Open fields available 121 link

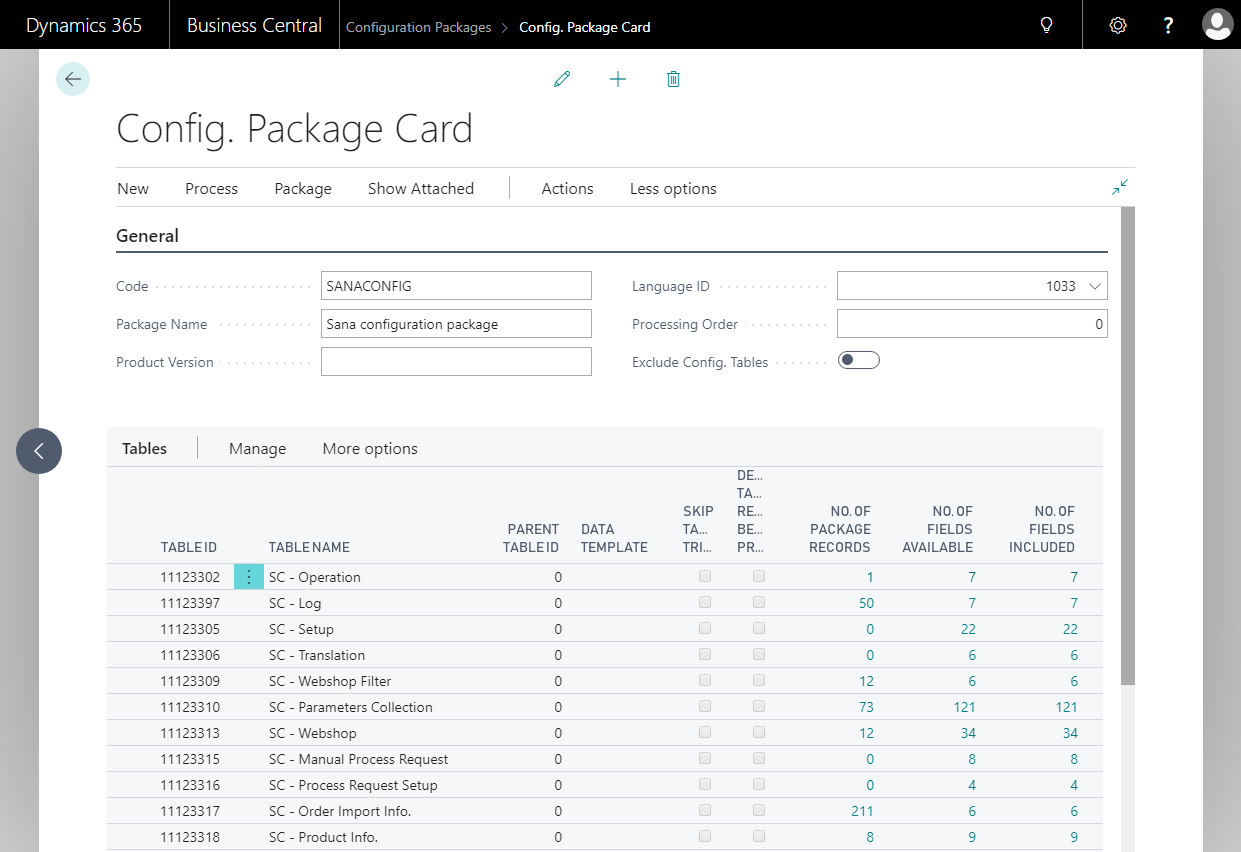(x=964, y=707)
